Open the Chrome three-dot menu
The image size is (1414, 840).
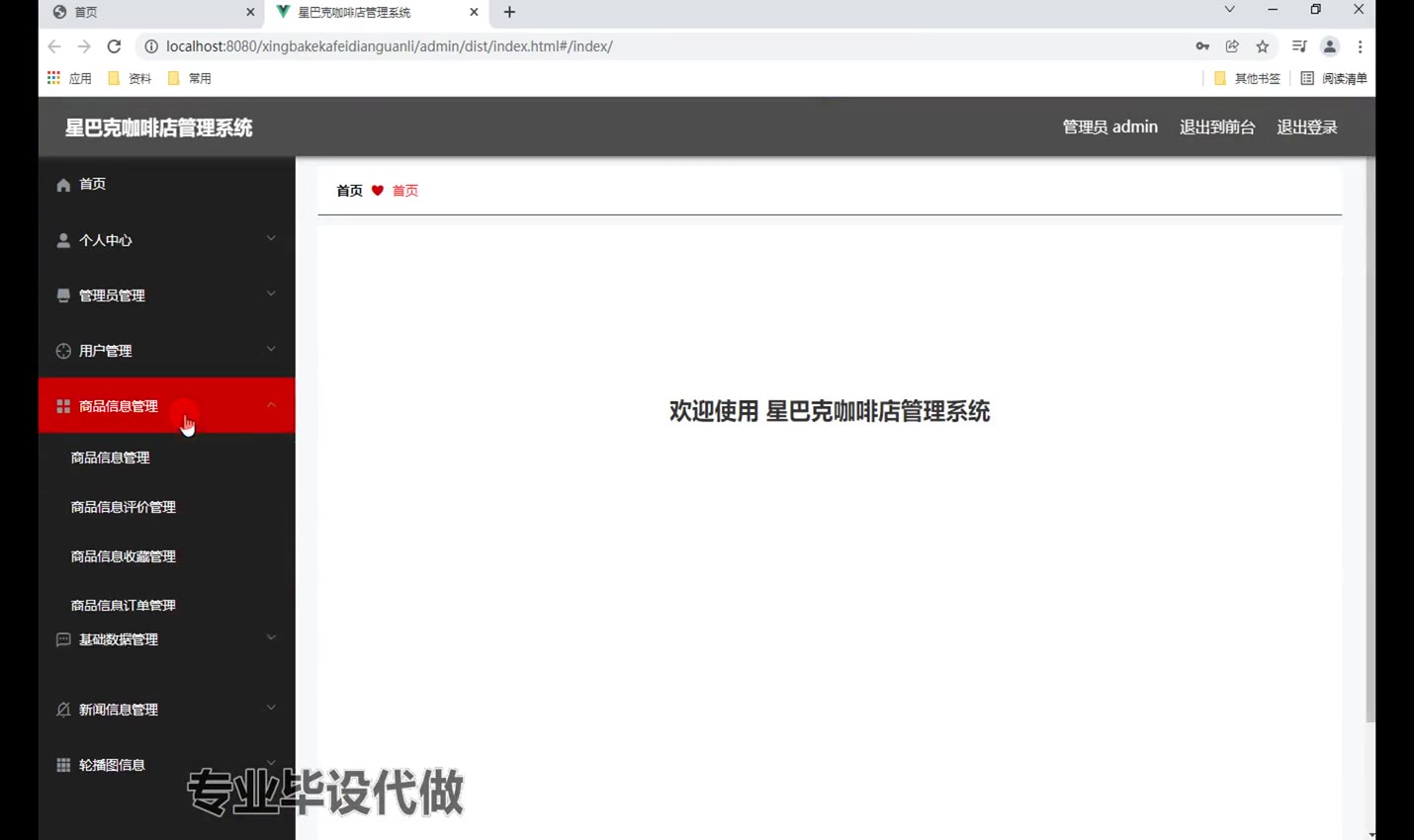[x=1361, y=46]
